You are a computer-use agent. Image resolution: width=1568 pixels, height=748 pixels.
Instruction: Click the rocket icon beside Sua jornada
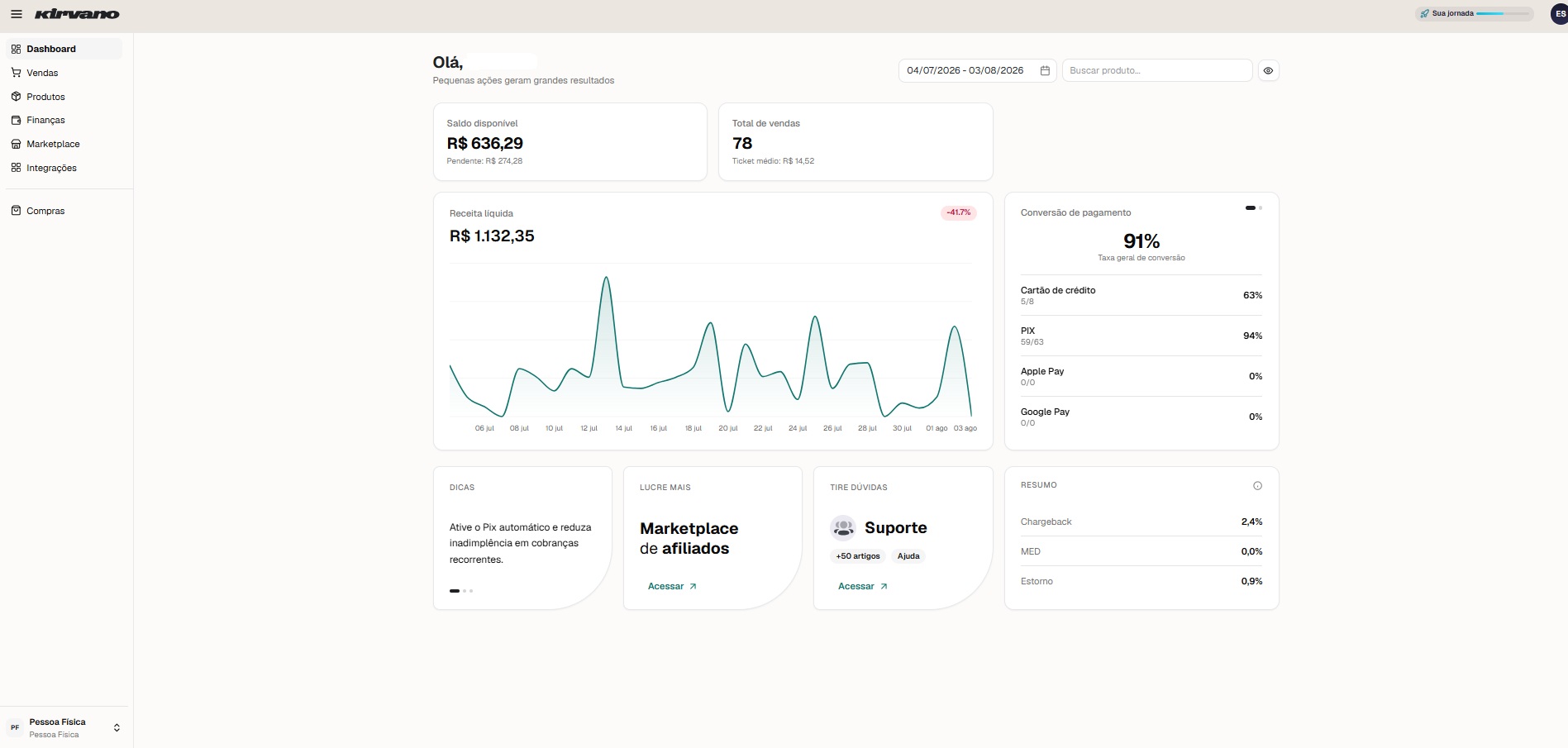tap(1424, 14)
